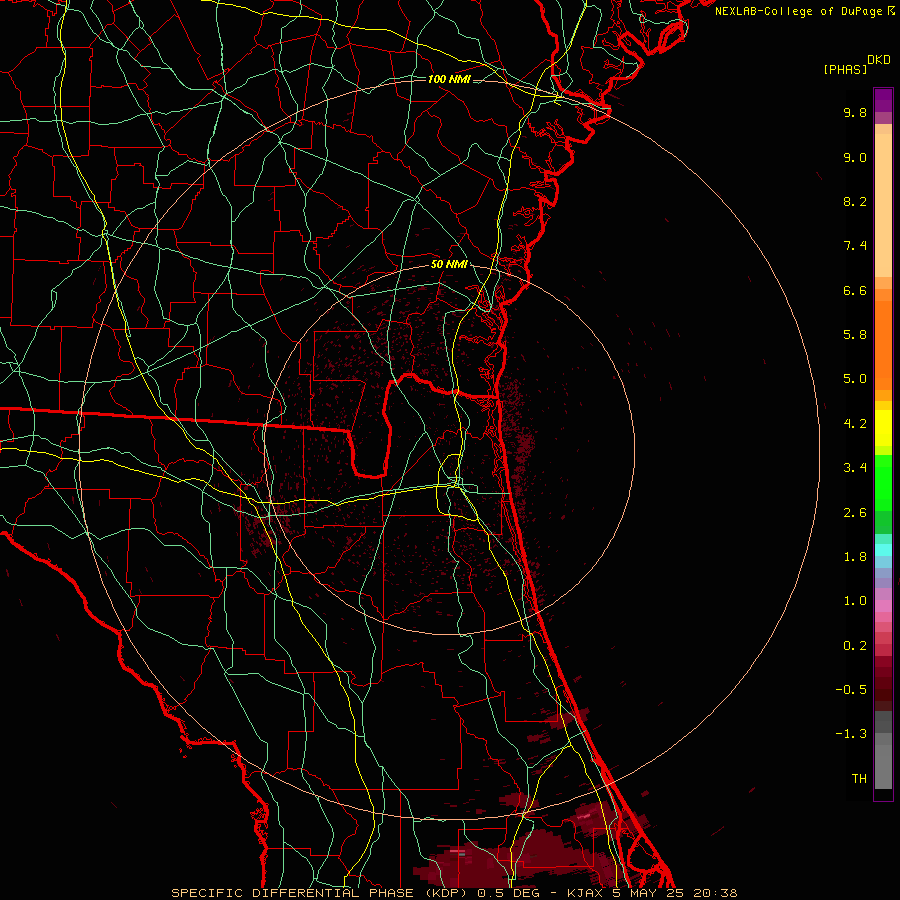Click the 4.2 value on the color scale
The width and height of the screenshot is (900, 900).
tap(855, 423)
